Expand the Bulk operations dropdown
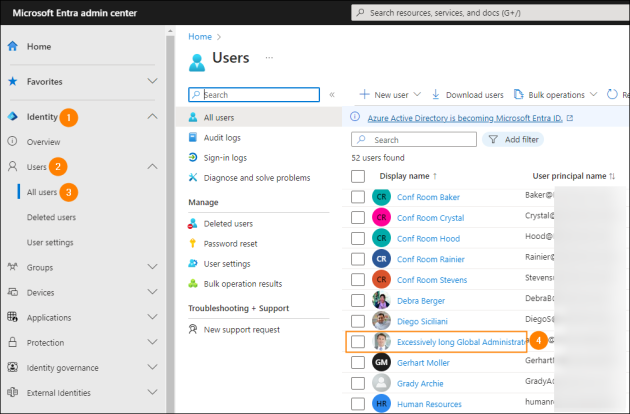630x414 pixels. 556,95
